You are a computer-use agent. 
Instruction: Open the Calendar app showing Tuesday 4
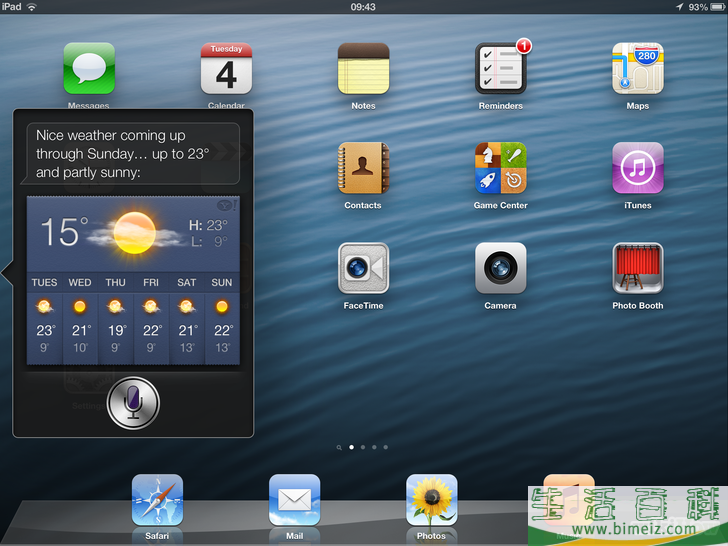click(226, 69)
